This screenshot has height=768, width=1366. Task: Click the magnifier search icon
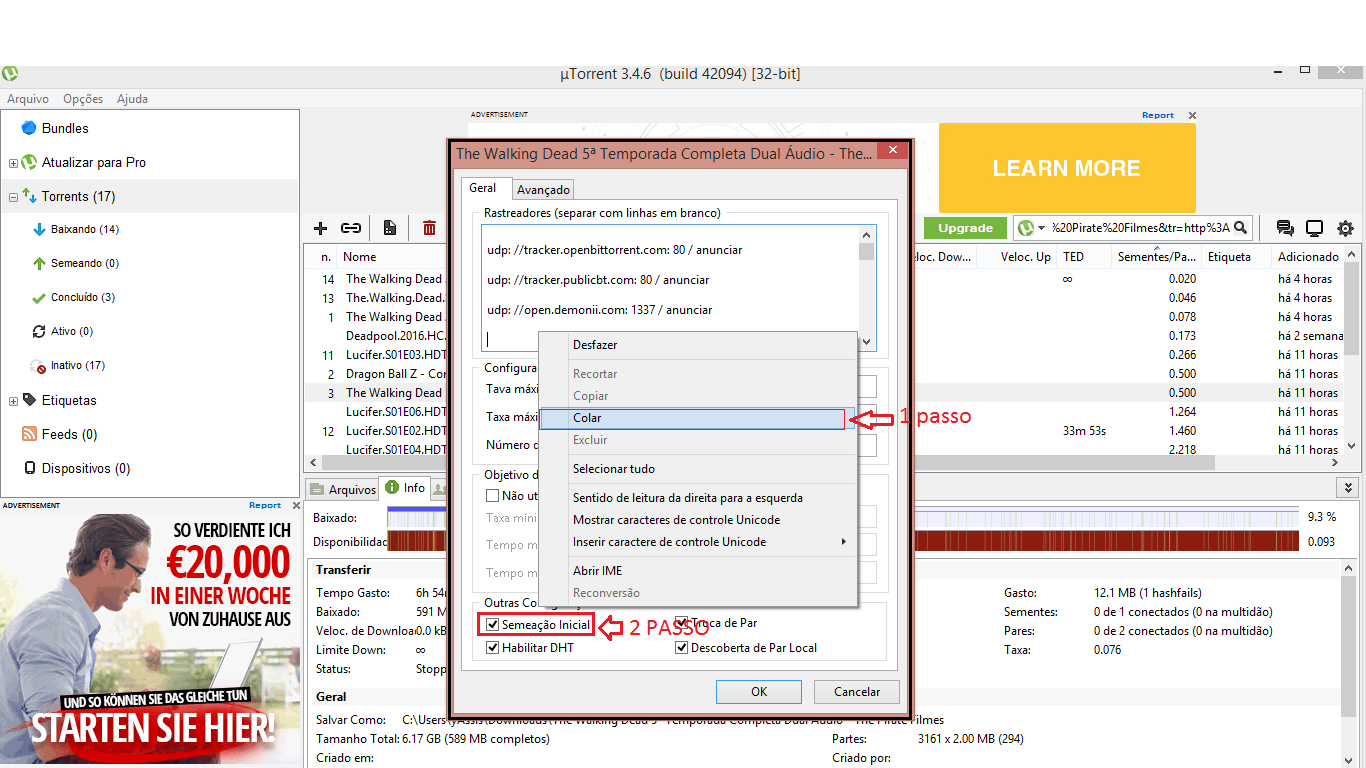[1240, 228]
